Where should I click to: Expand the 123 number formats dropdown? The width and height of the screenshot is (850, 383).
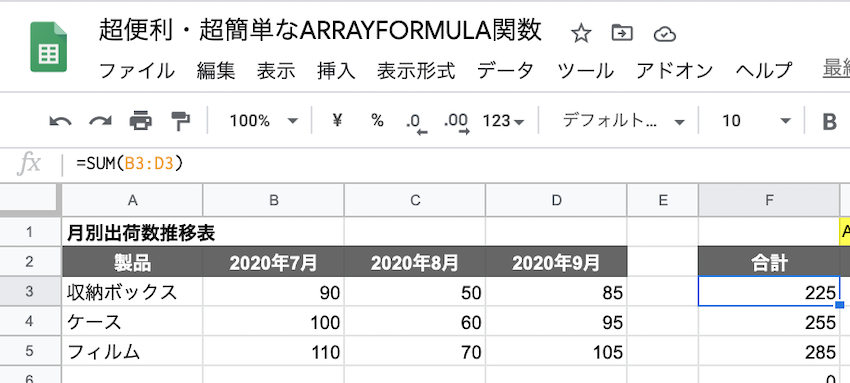tap(504, 121)
